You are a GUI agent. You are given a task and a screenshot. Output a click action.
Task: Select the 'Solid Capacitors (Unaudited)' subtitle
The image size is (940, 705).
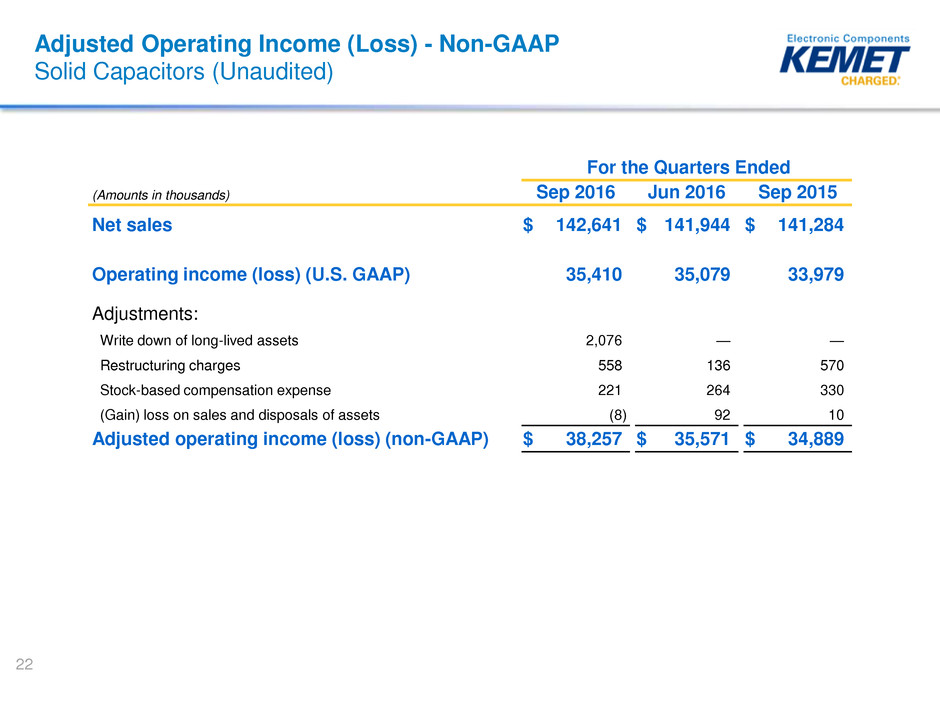coord(183,71)
